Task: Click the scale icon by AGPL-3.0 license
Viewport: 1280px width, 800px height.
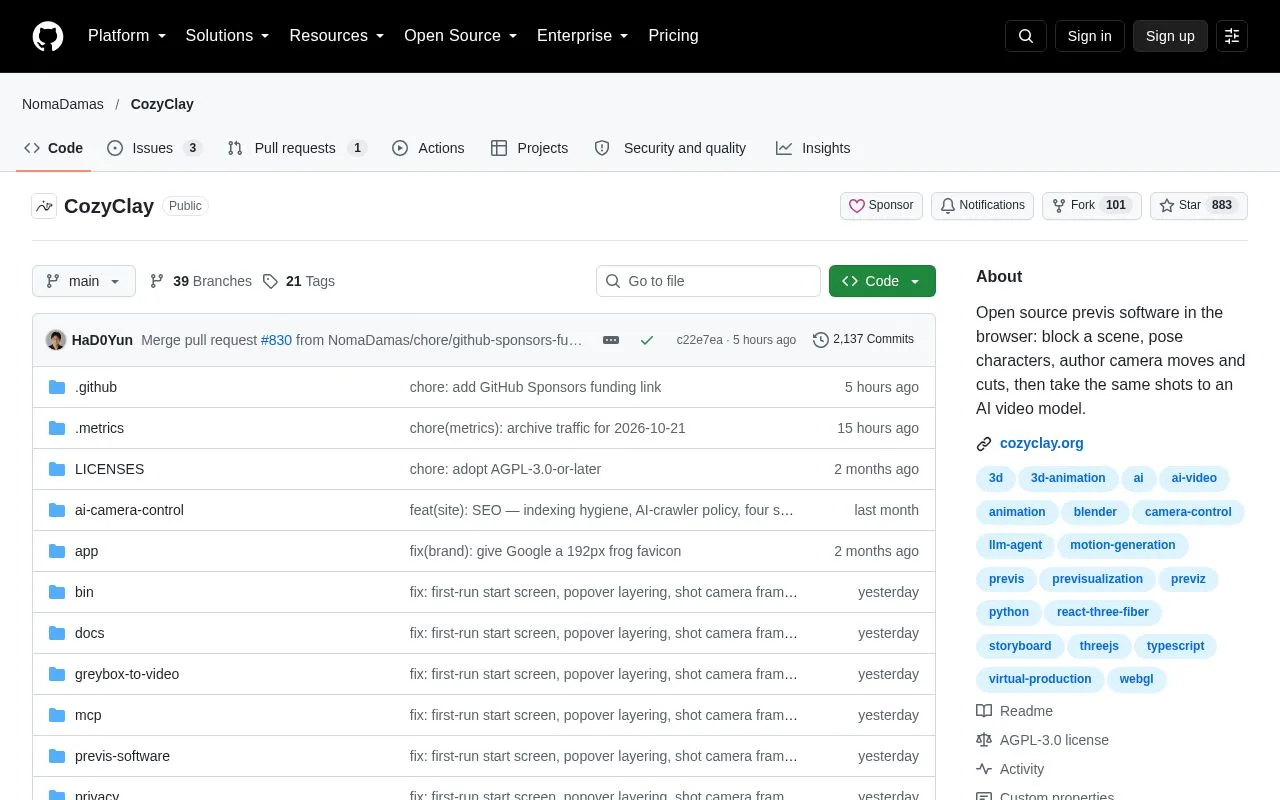Action: point(984,740)
